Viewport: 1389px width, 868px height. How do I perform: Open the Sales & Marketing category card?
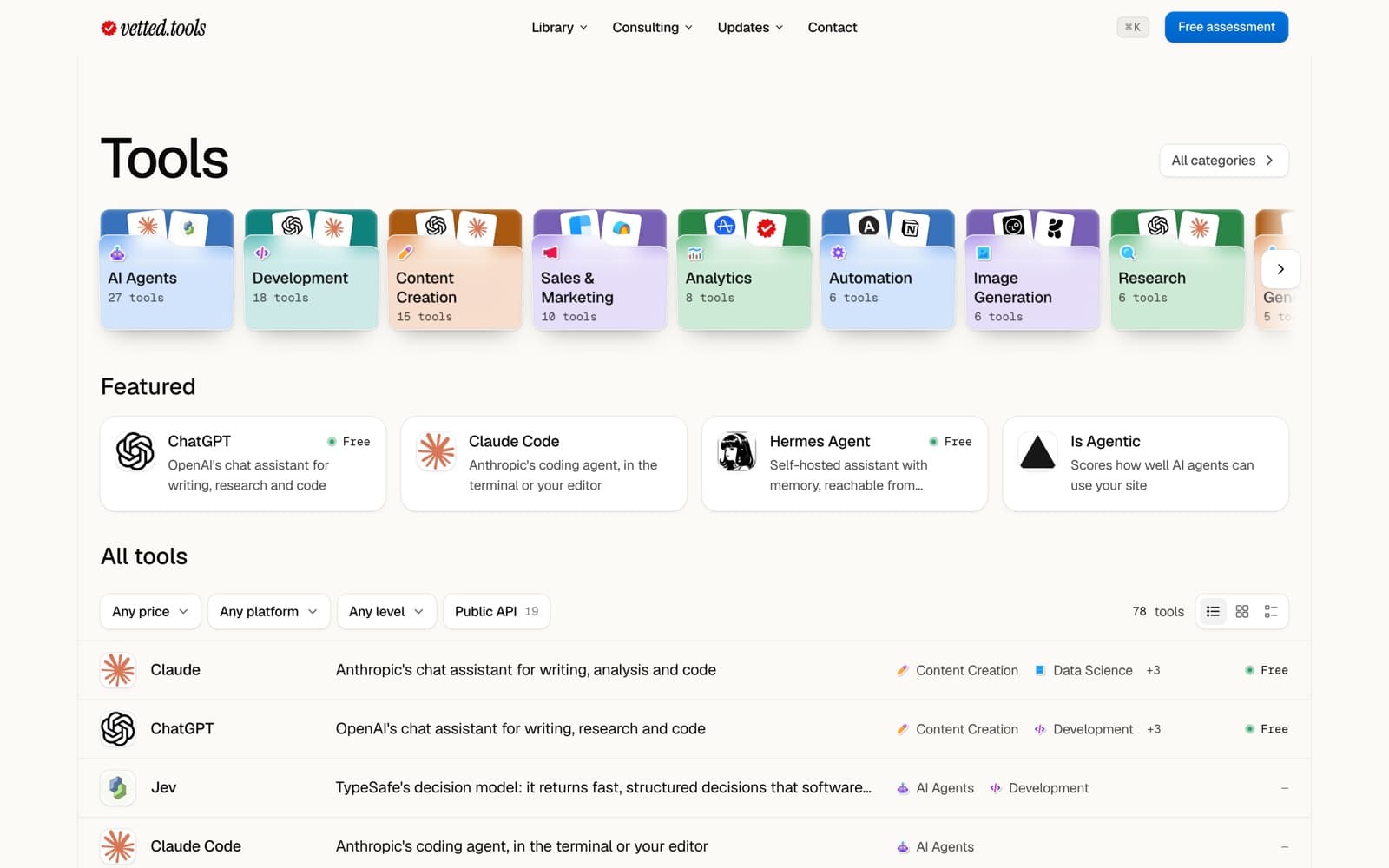[x=599, y=270]
